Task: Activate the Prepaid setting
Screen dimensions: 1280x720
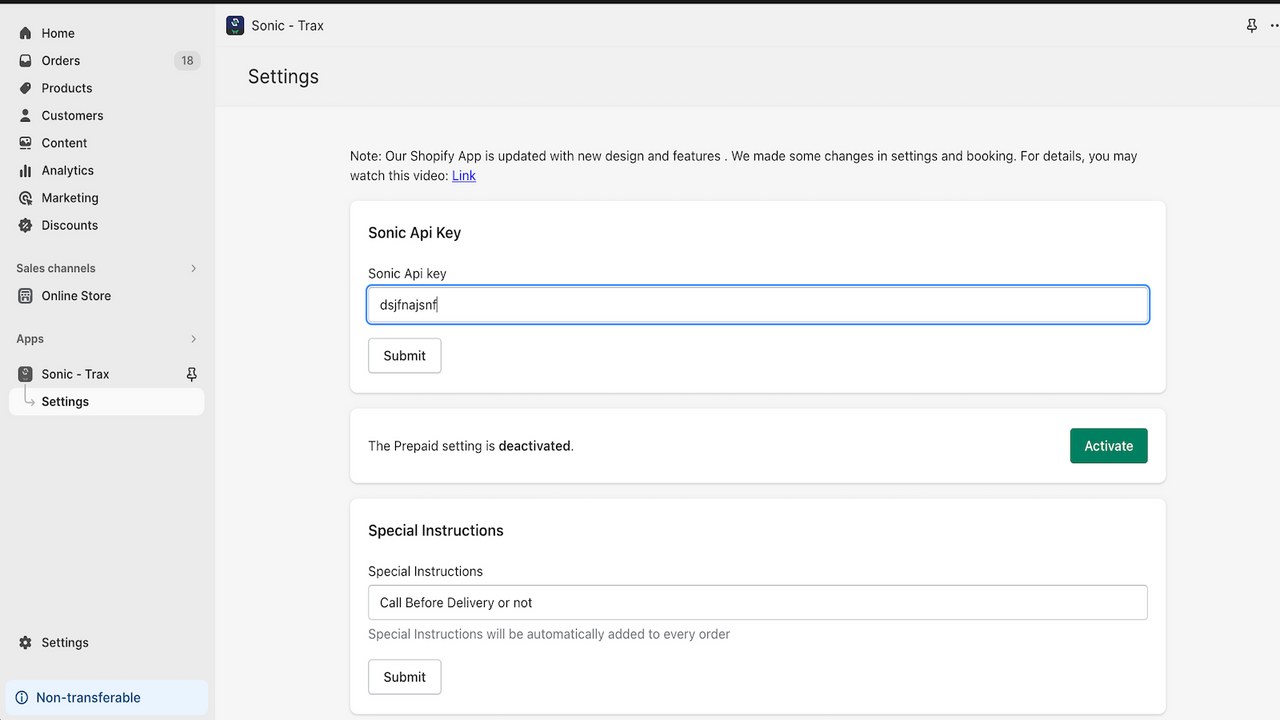Action: [x=1108, y=445]
